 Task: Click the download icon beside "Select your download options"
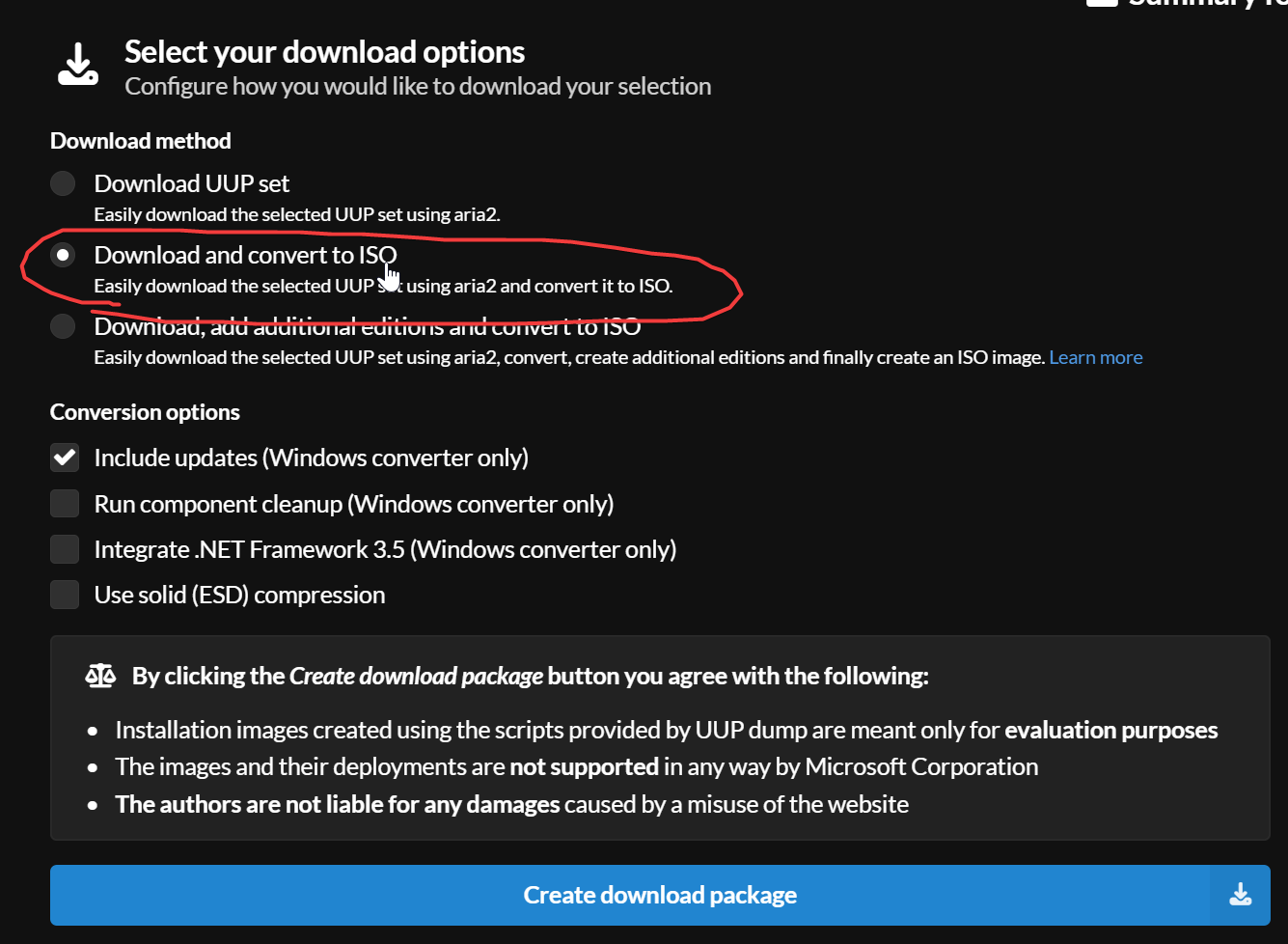[77, 64]
